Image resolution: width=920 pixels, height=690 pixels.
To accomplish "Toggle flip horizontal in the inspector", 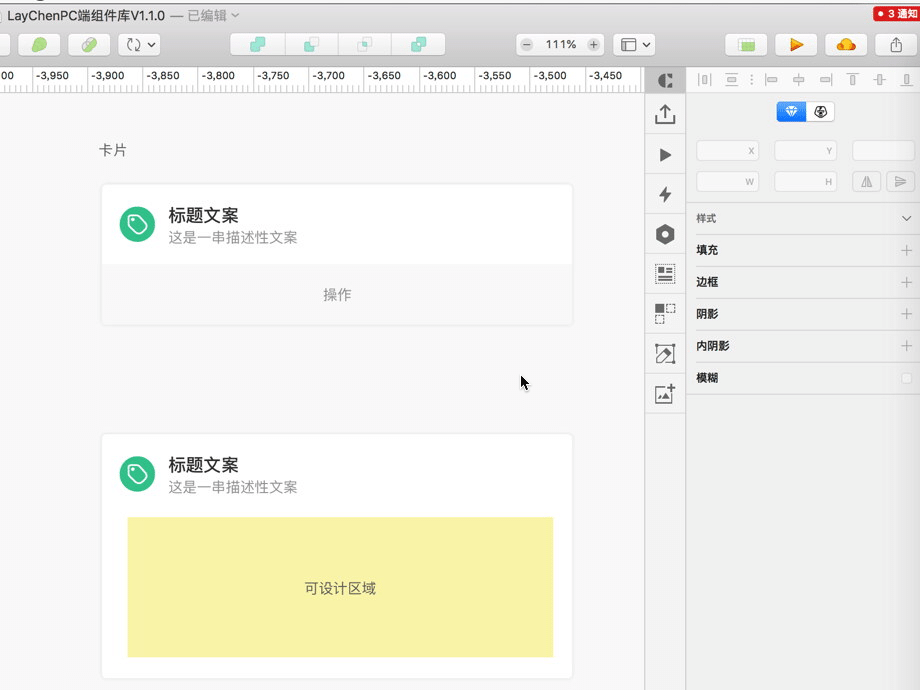I will click(866, 181).
